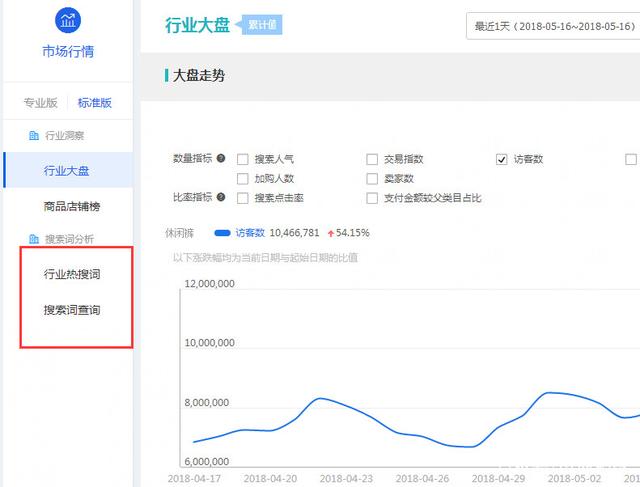
Task: Check the 搜索点击率 checkbox
Action: point(242,198)
